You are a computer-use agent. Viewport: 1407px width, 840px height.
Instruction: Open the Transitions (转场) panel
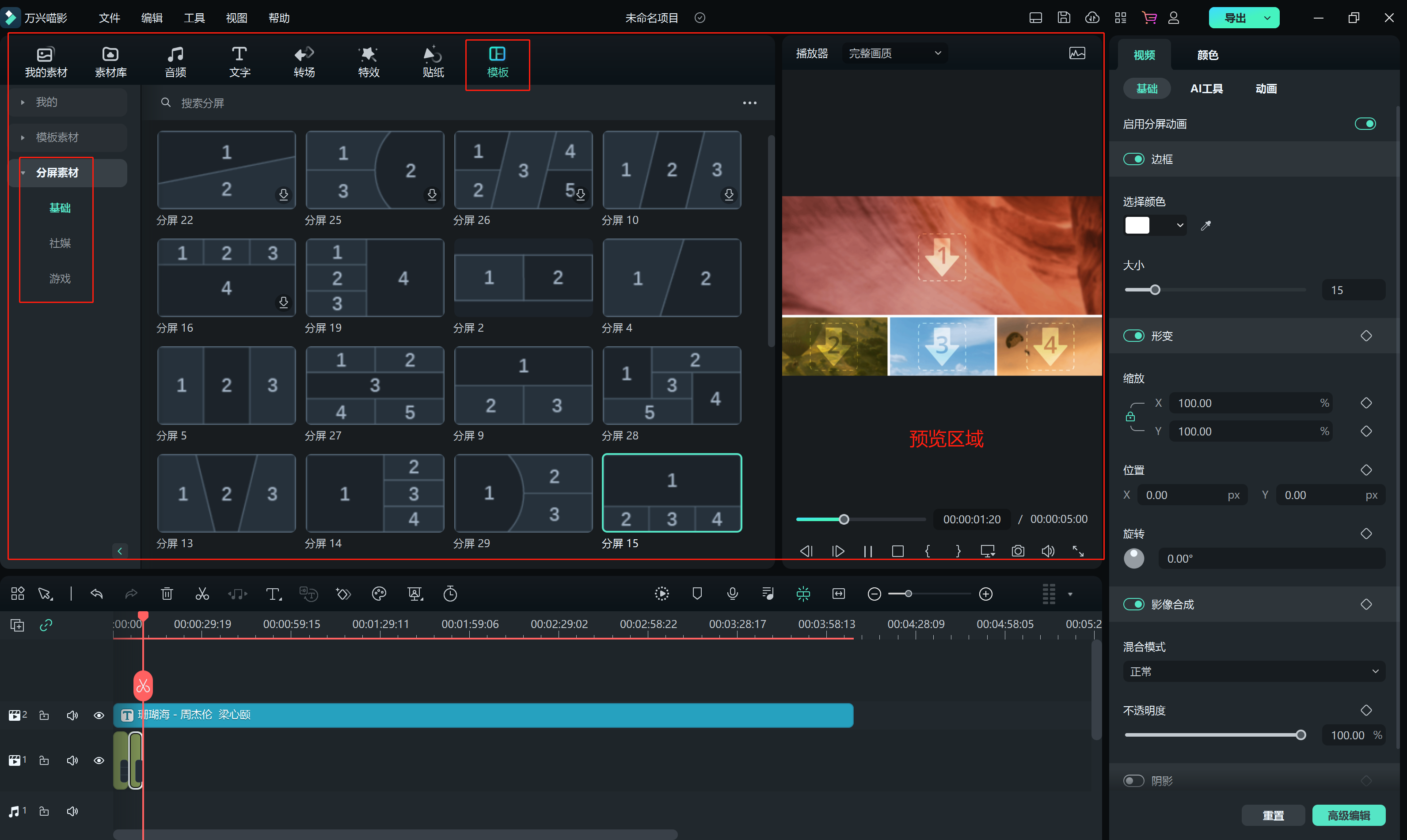click(304, 62)
